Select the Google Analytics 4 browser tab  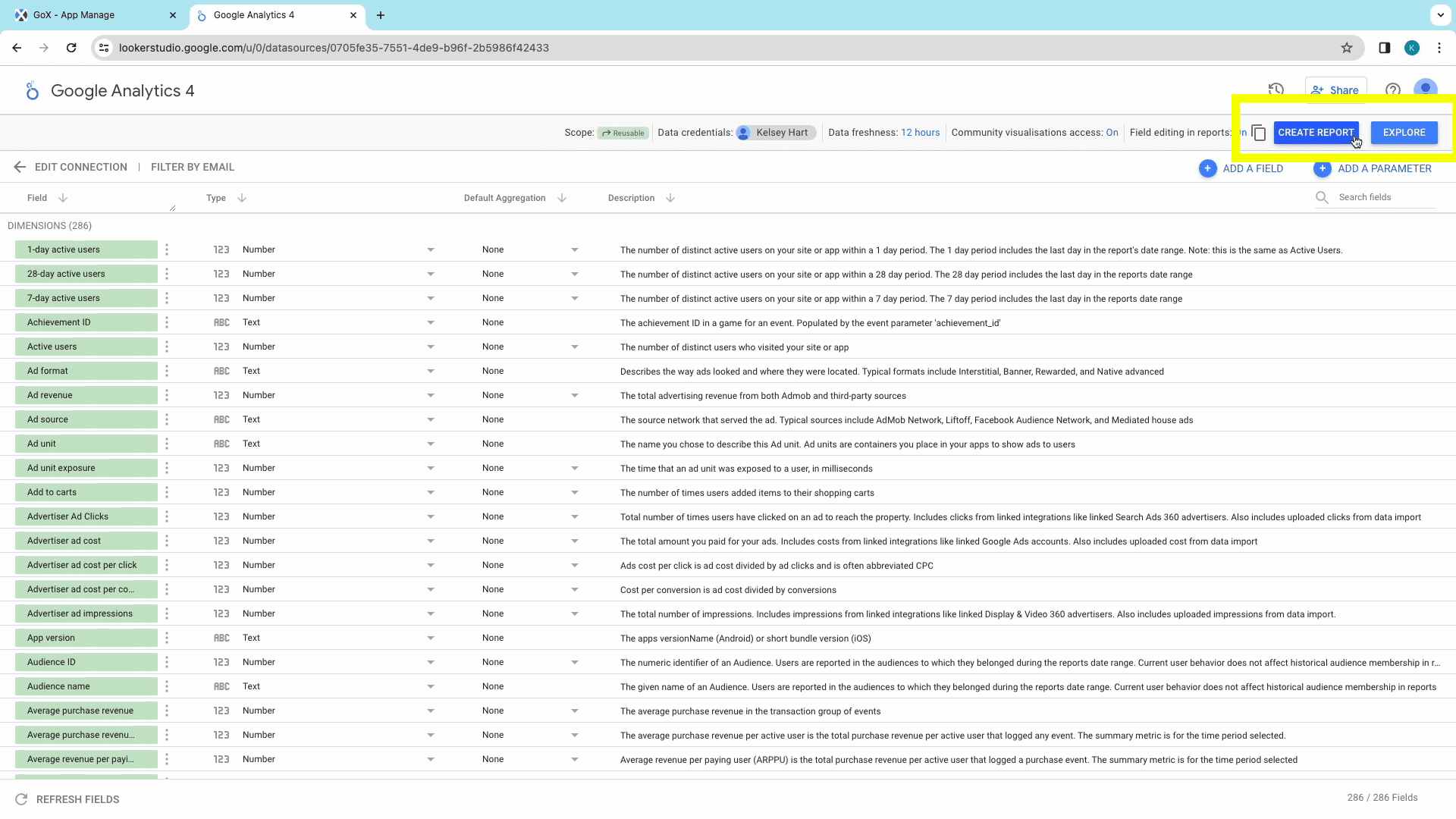click(x=278, y=15)
